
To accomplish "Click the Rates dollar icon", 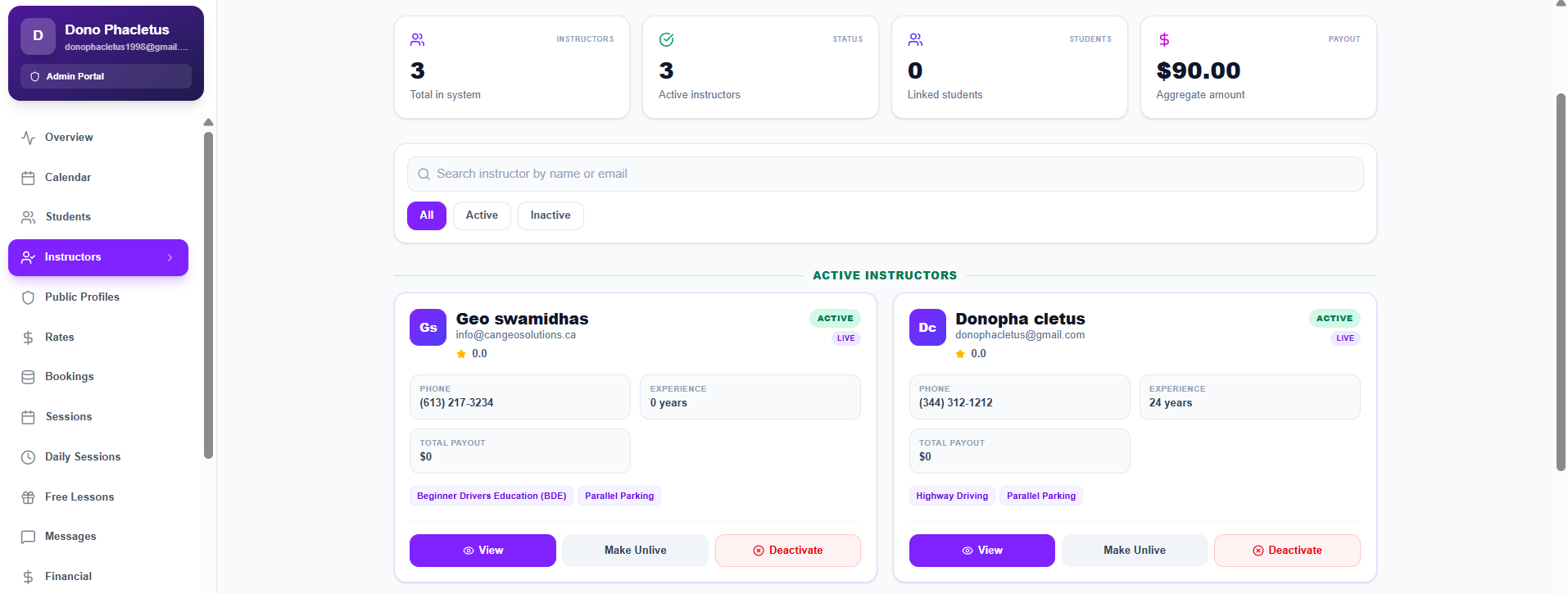I will [28, 338].
